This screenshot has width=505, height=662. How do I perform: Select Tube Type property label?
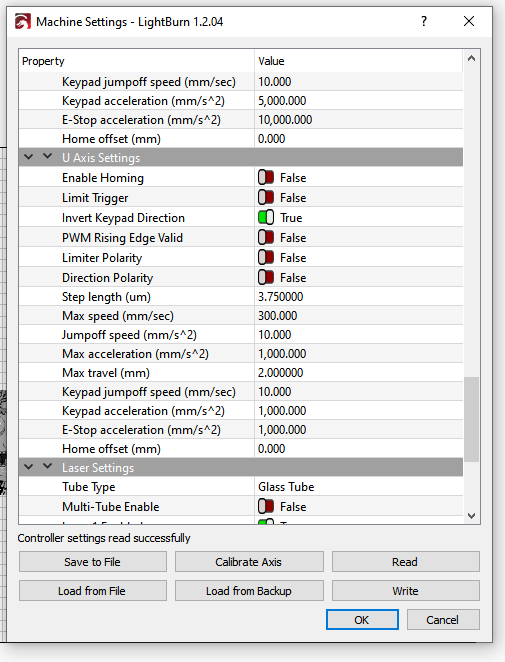89,487
